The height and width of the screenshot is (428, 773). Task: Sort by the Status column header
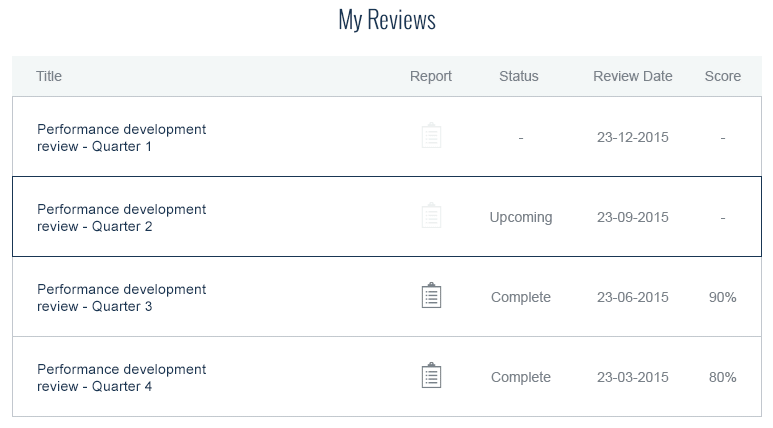click(x=519, y=76)
